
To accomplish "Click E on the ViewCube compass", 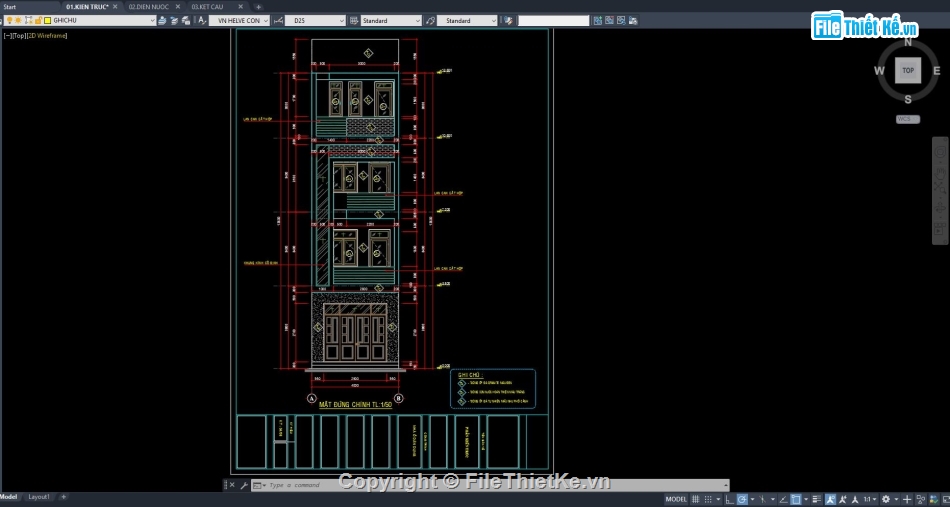I will click(937, 71).
